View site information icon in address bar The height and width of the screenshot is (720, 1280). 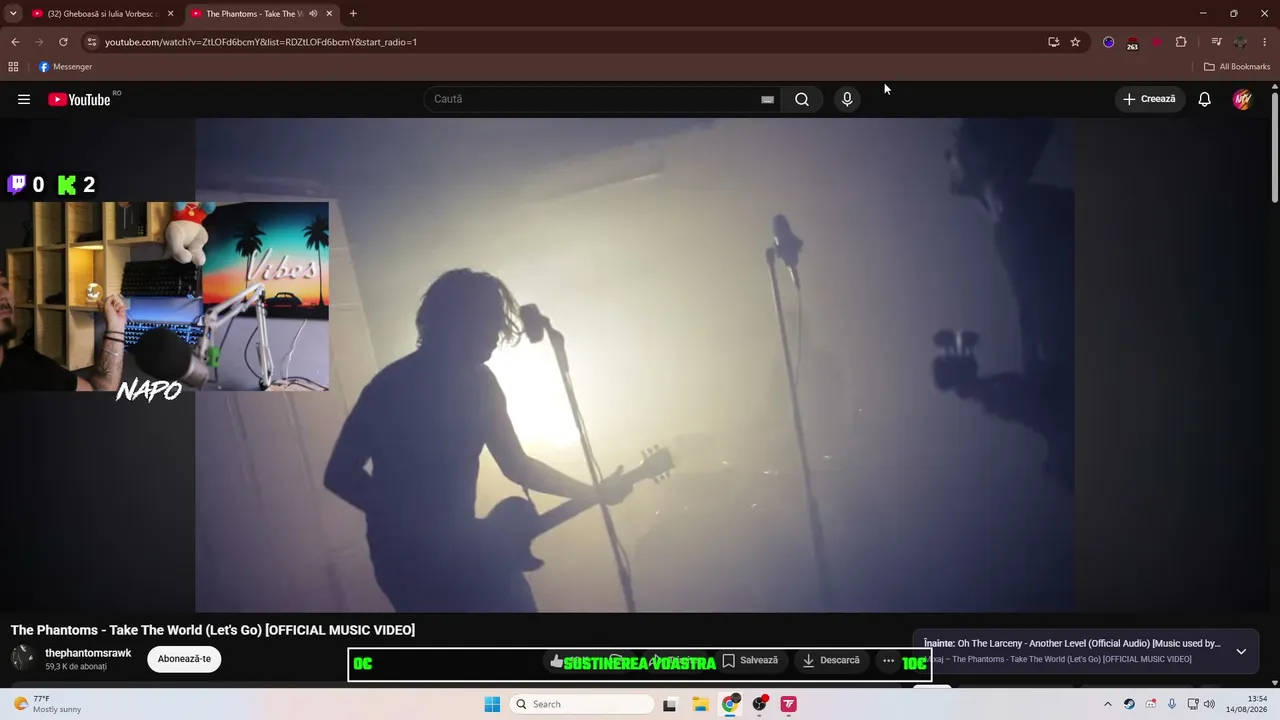pyautogui.click(x=91, y=42)
